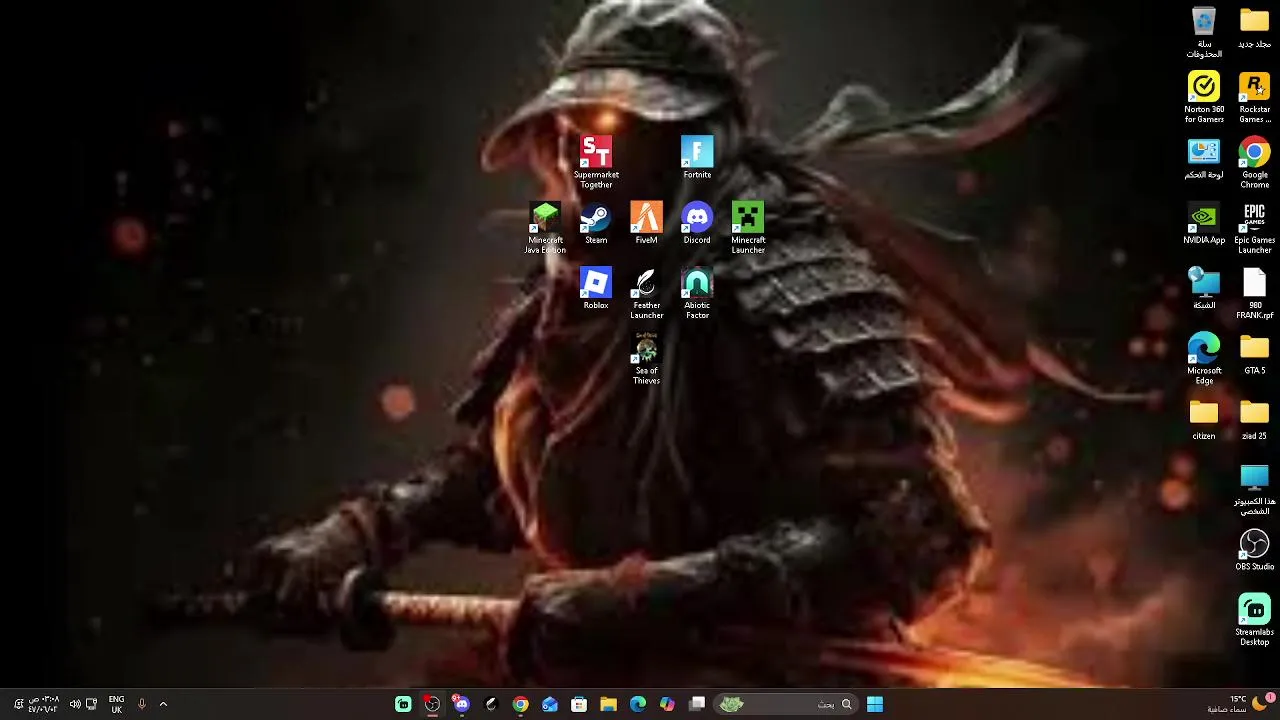Open the لوحة التحكم control panel icon
Image resolution: width=1280 pixels, height=720 pixels.
point(1204,158)
